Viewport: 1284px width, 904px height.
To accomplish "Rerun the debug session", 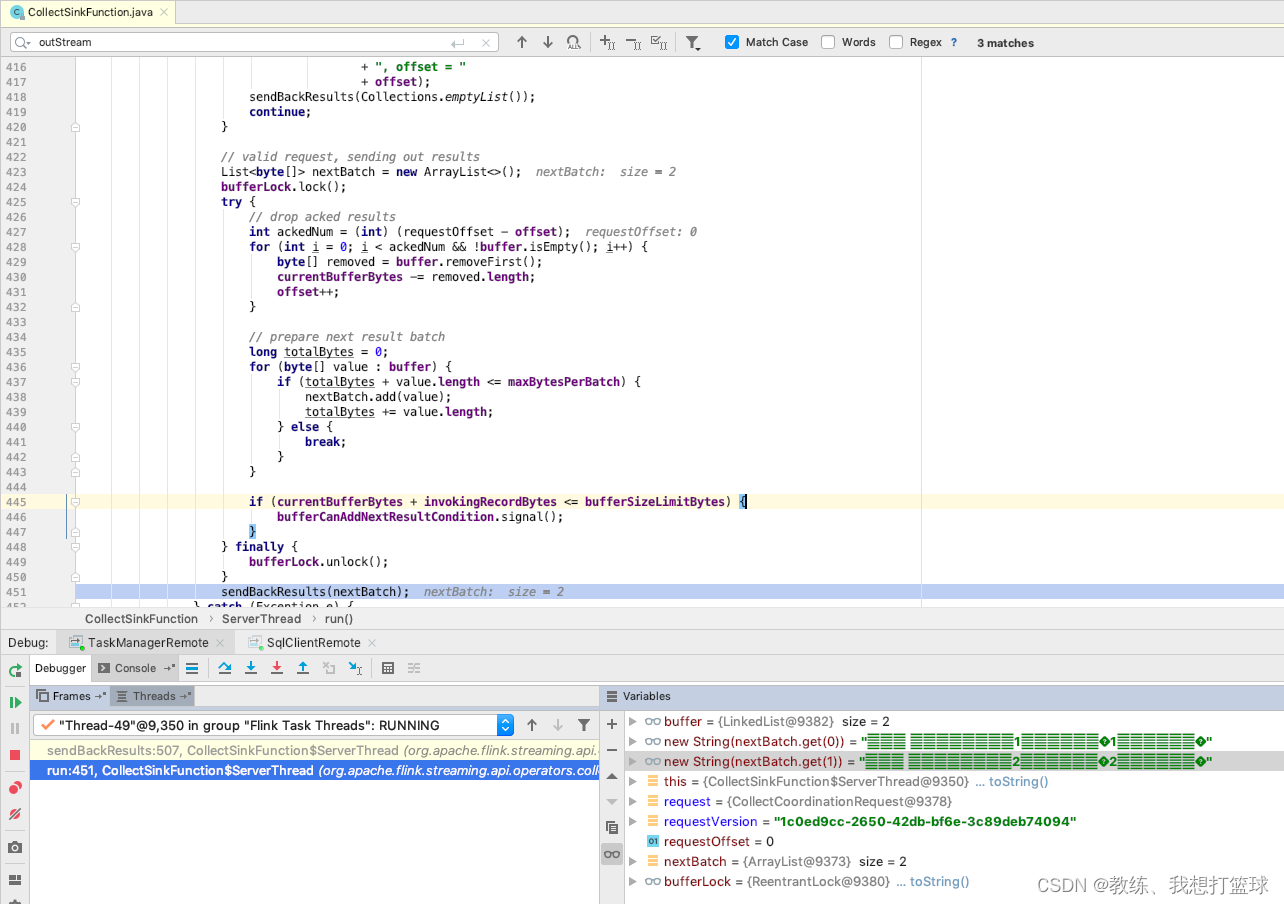I will [15, 670].
